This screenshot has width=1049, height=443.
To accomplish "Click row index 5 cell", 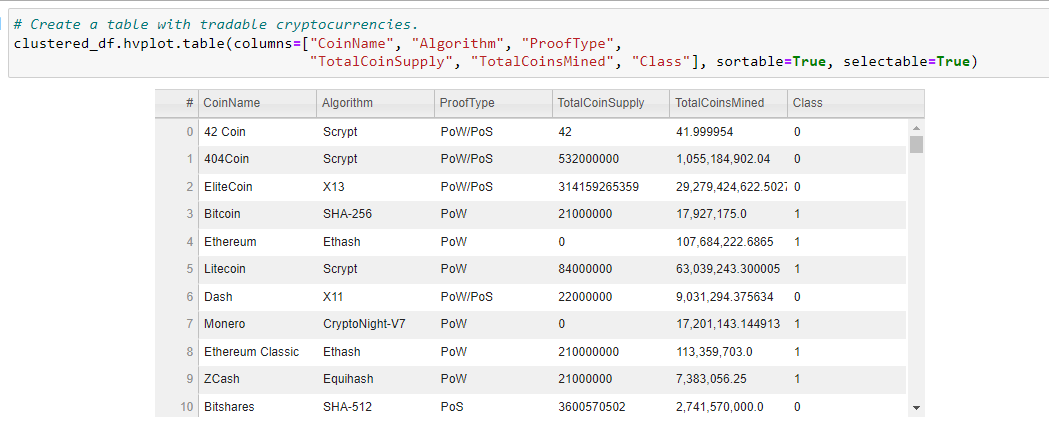I will click(177, 269).
